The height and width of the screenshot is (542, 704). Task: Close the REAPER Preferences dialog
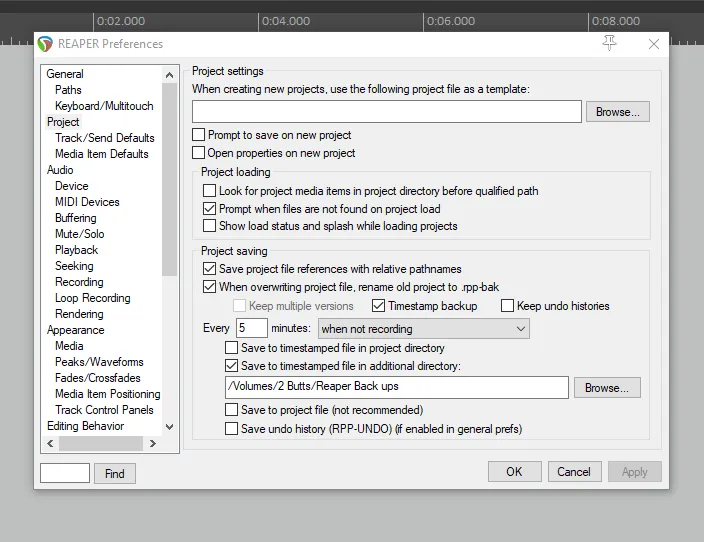654,44
